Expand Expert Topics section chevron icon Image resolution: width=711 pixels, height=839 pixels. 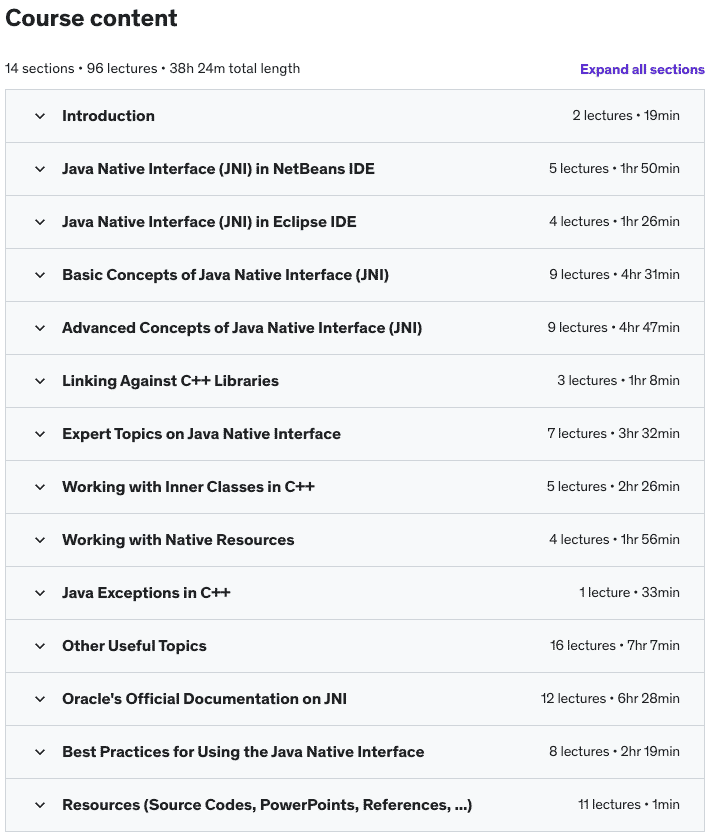tap(40, 434)
